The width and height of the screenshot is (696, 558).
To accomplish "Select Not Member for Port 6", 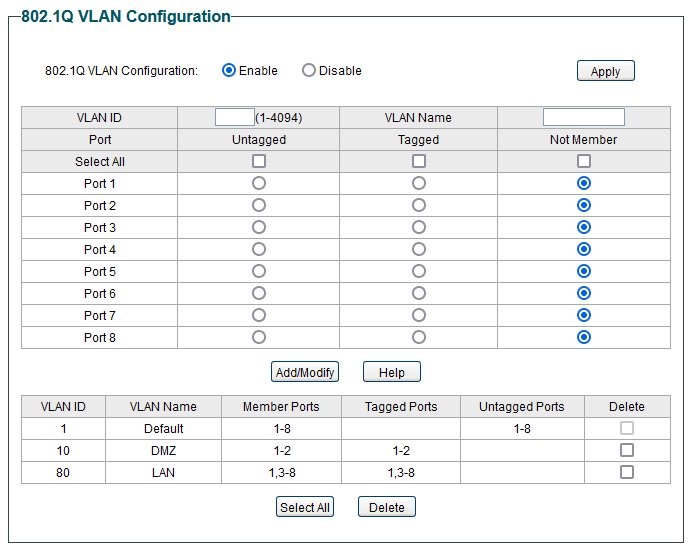I will click(x=584, y=293).
